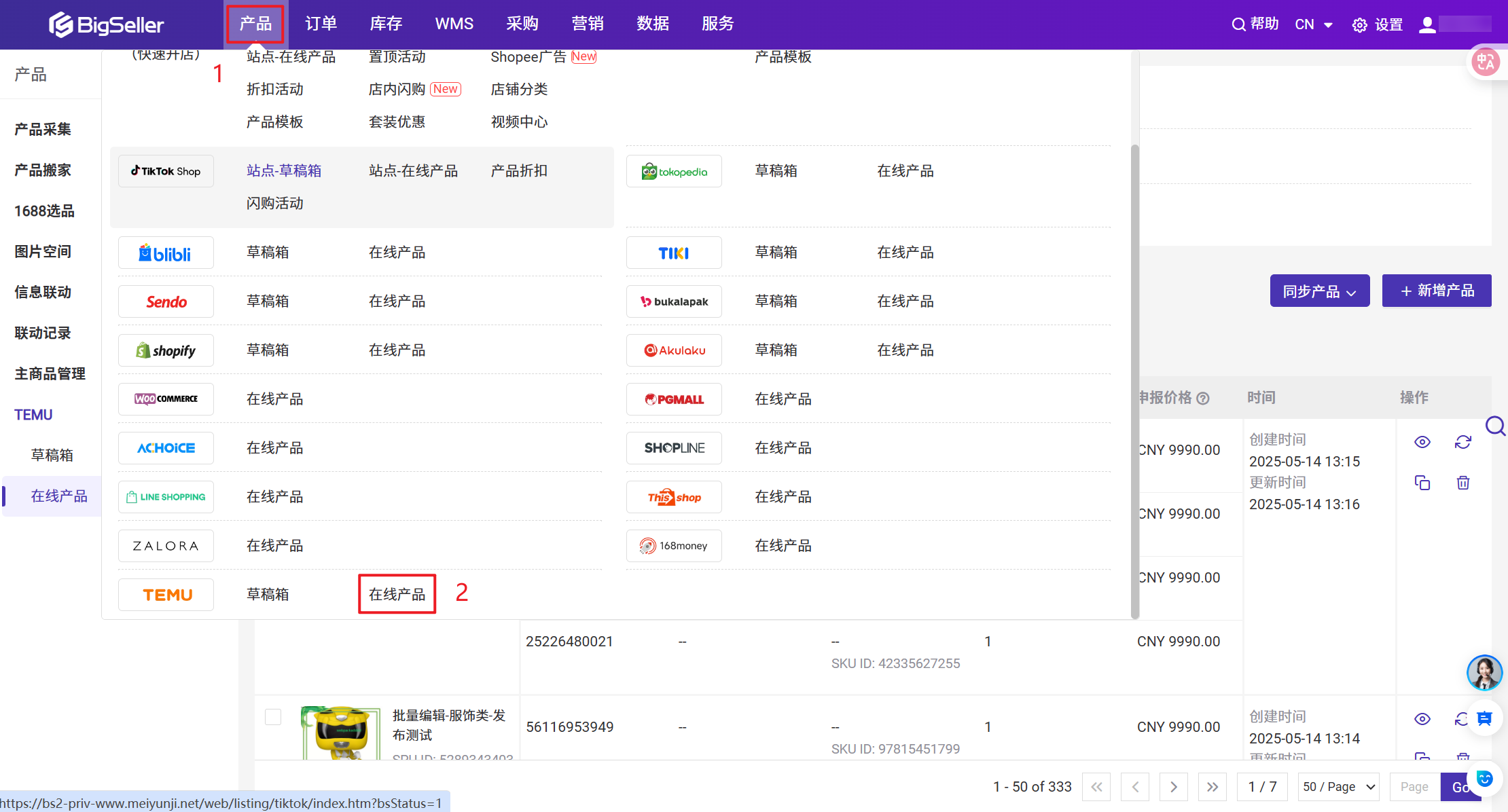This screenshot has height=812, width=1508.
Task: Open TEMU 在线产品 in dropdown menu
Action: coord(397,595)
